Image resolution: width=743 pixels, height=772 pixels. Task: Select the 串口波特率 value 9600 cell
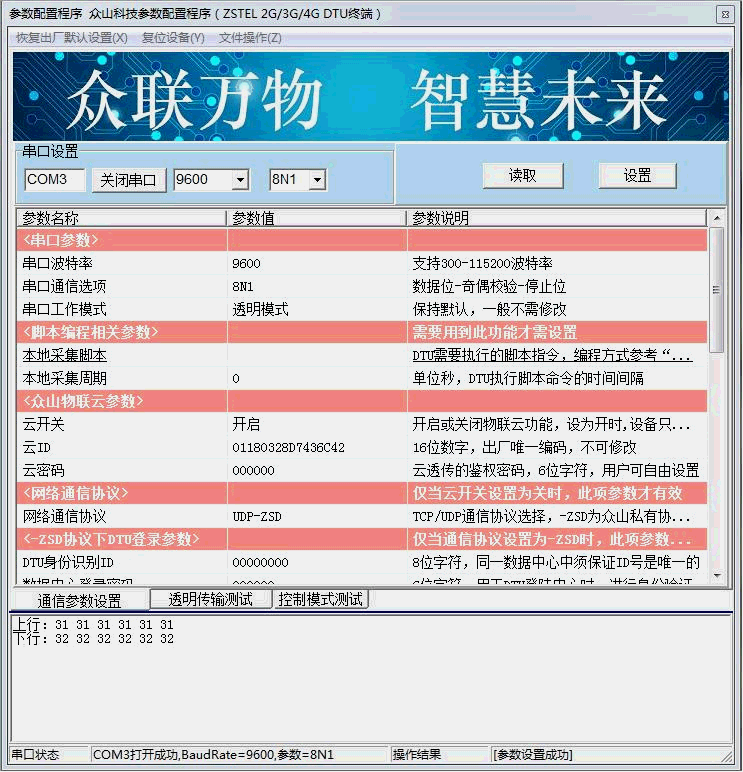pos(317,263)
